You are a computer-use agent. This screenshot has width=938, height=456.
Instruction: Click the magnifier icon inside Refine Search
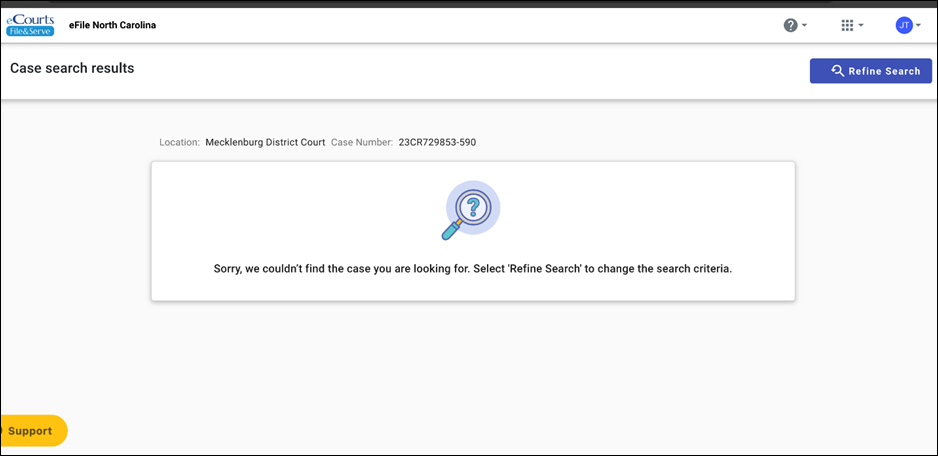(838, 71)
